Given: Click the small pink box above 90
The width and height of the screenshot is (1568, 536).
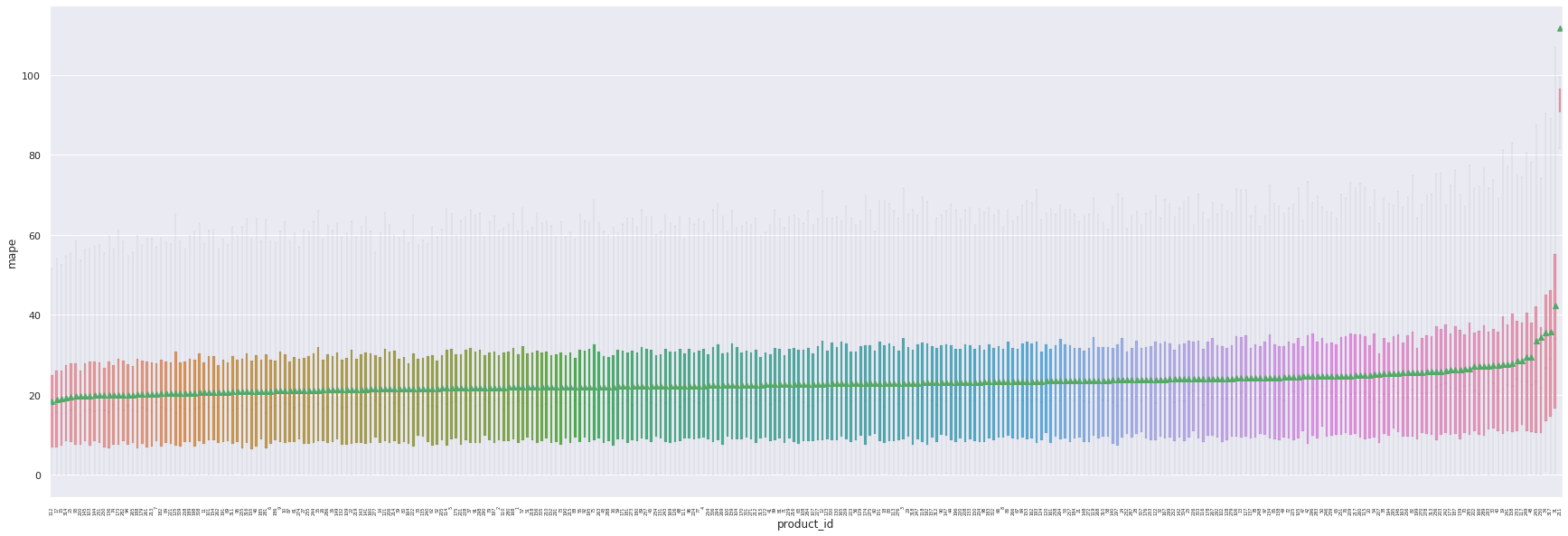Looking at the screenshot, I should click(1560, 99).
